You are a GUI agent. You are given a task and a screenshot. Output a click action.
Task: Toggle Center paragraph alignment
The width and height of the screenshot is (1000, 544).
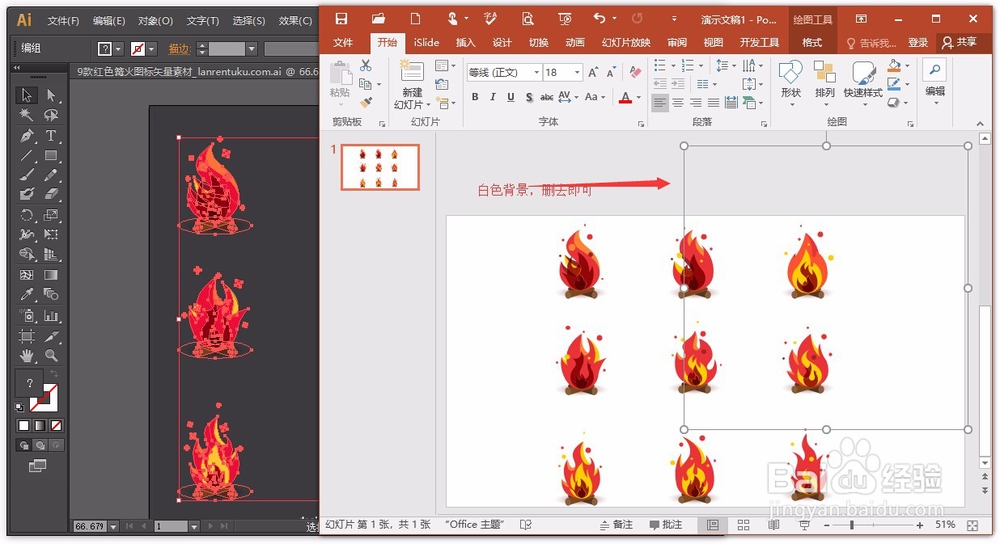coord(678,102)
